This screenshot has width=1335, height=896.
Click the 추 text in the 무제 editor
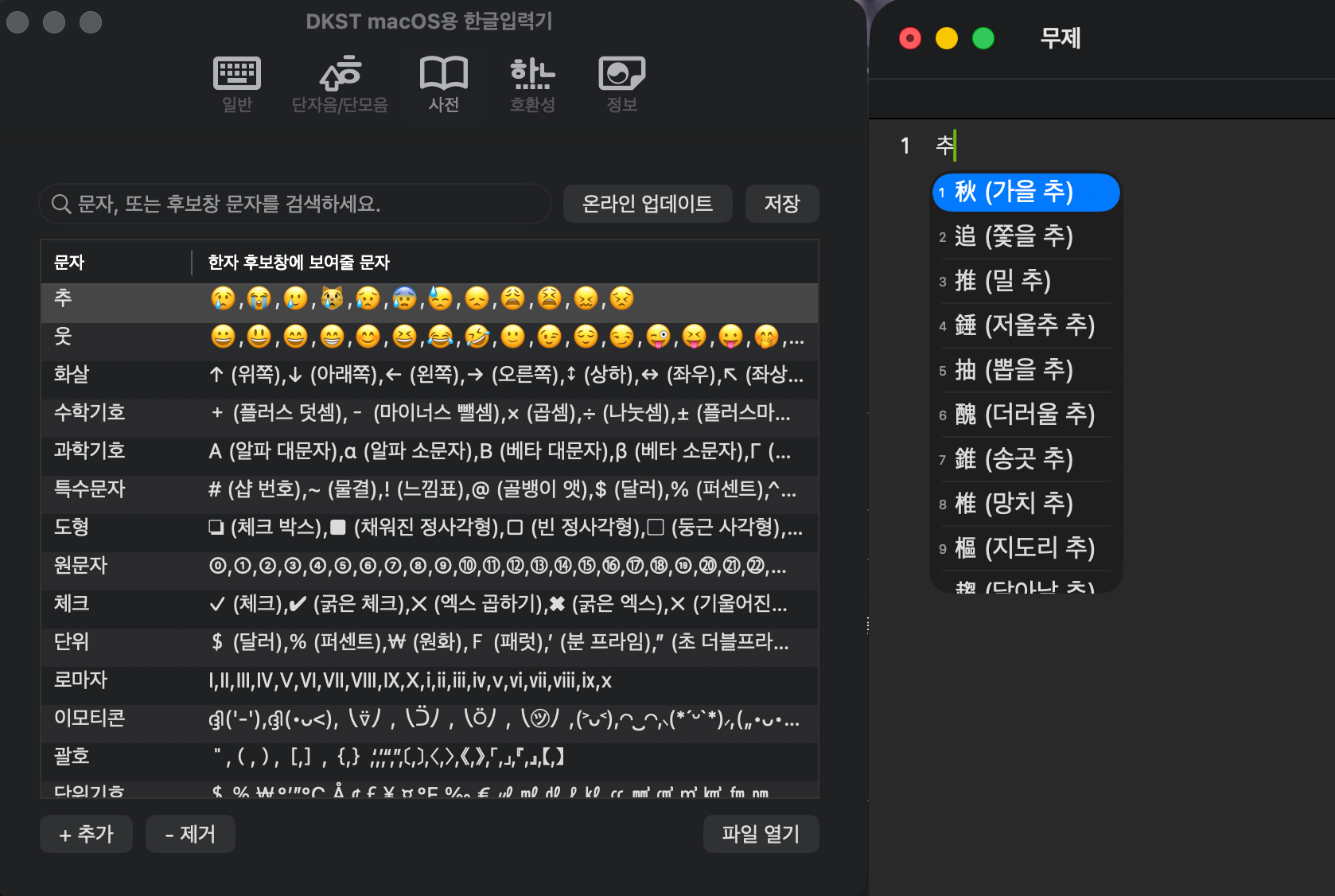coord(944,145)
